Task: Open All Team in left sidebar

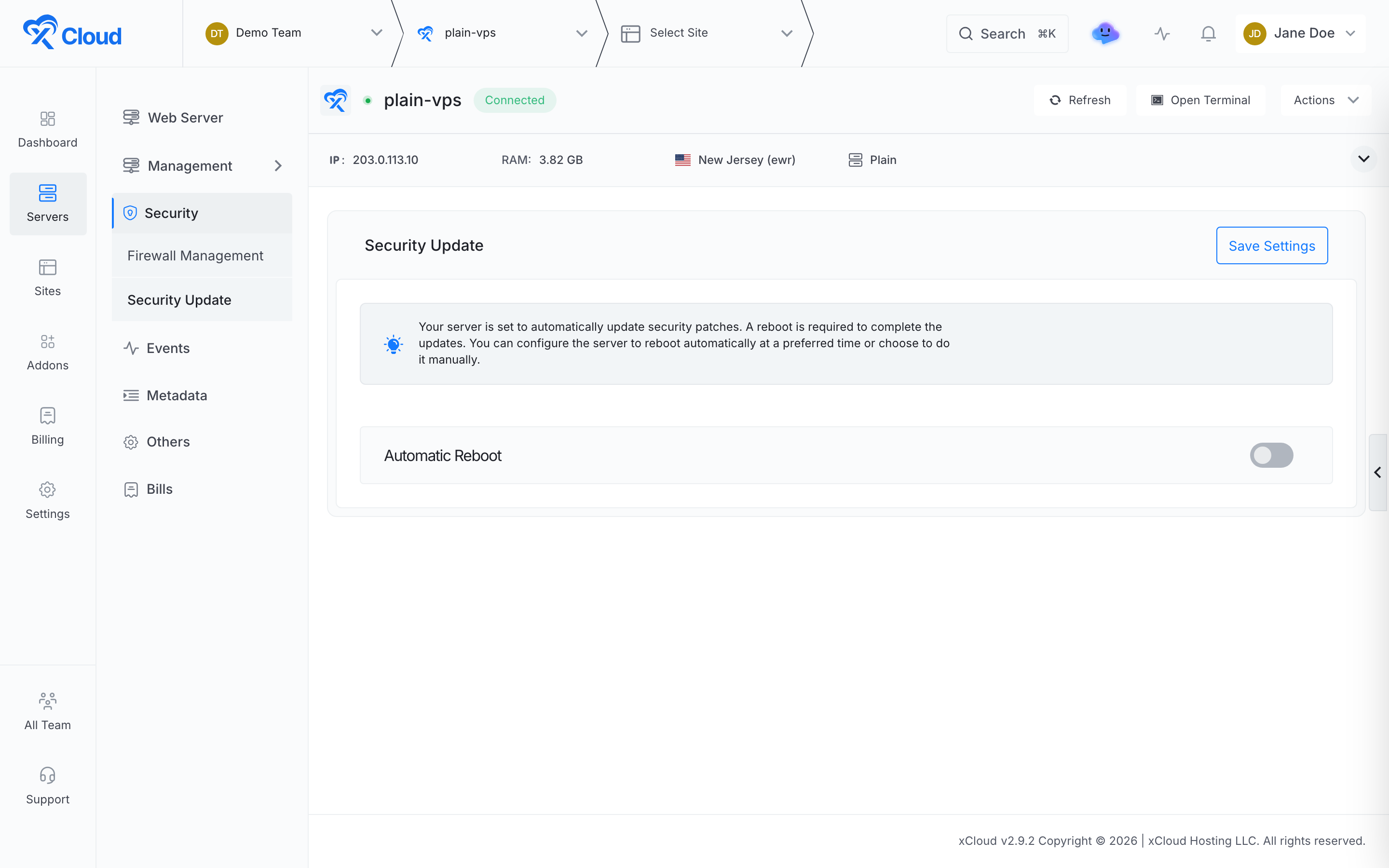Action: tap(48, 712)
